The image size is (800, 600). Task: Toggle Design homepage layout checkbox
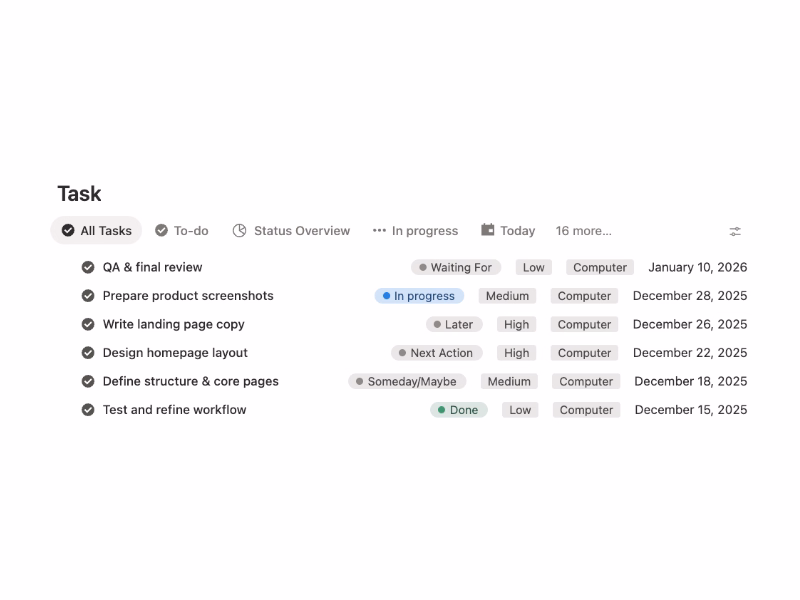pos(88,353)
